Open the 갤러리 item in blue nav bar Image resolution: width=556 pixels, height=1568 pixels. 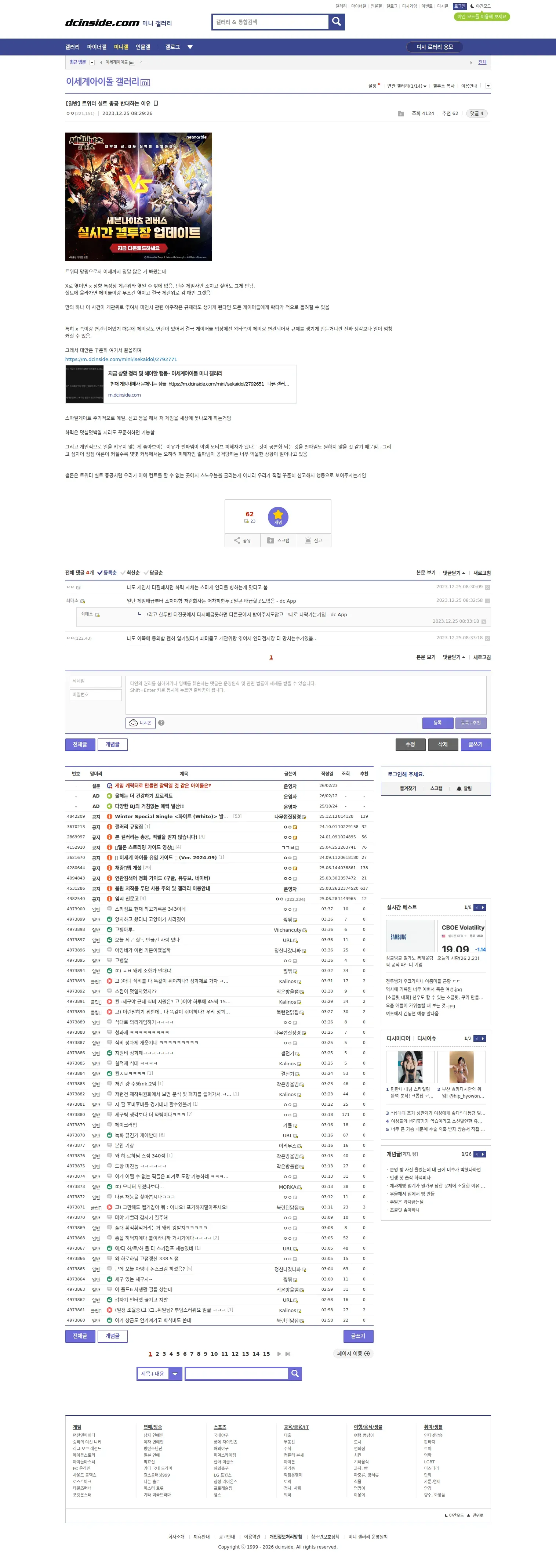click(x=72, y=47)
